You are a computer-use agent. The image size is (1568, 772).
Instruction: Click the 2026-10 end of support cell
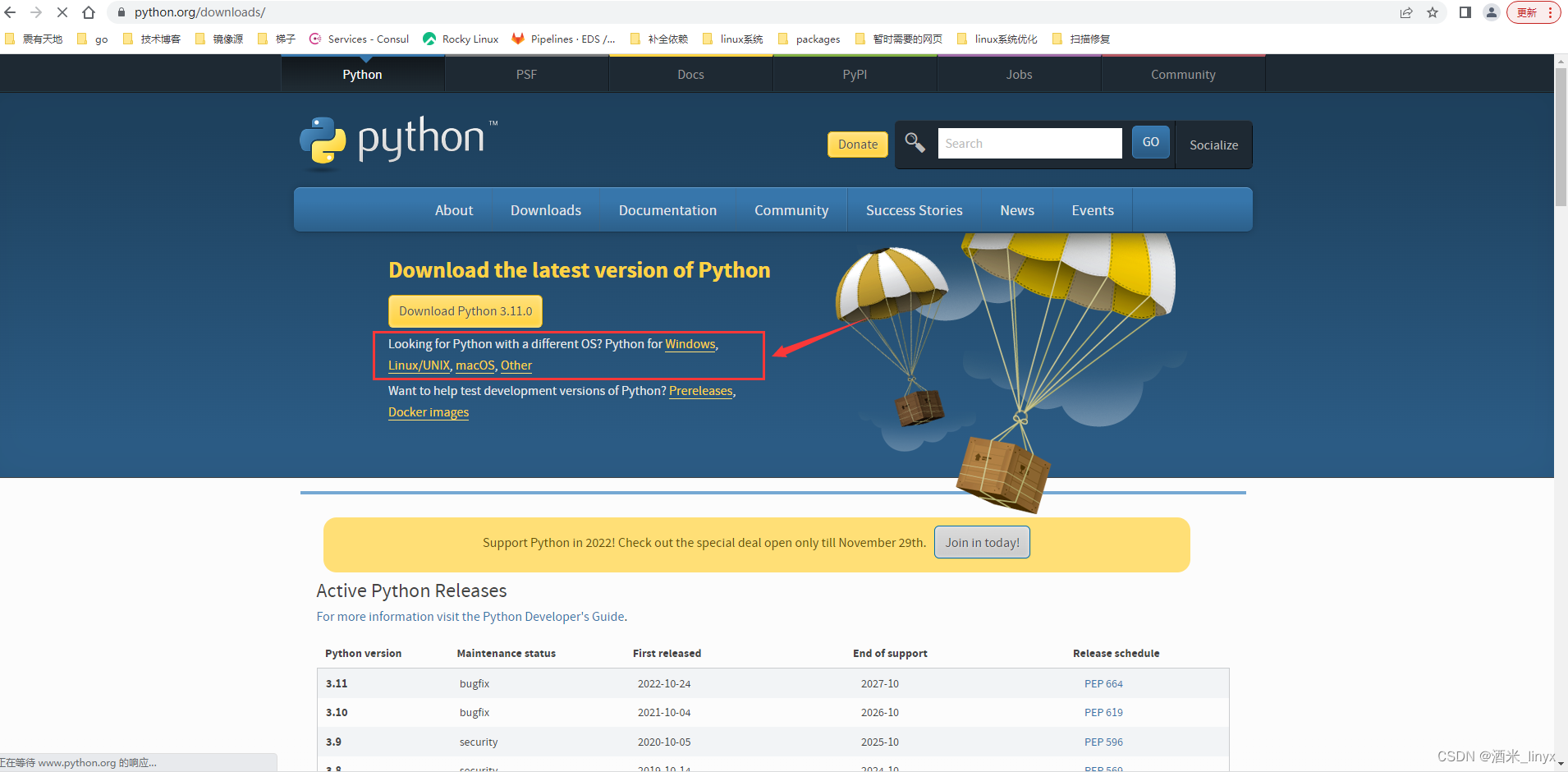879,712
